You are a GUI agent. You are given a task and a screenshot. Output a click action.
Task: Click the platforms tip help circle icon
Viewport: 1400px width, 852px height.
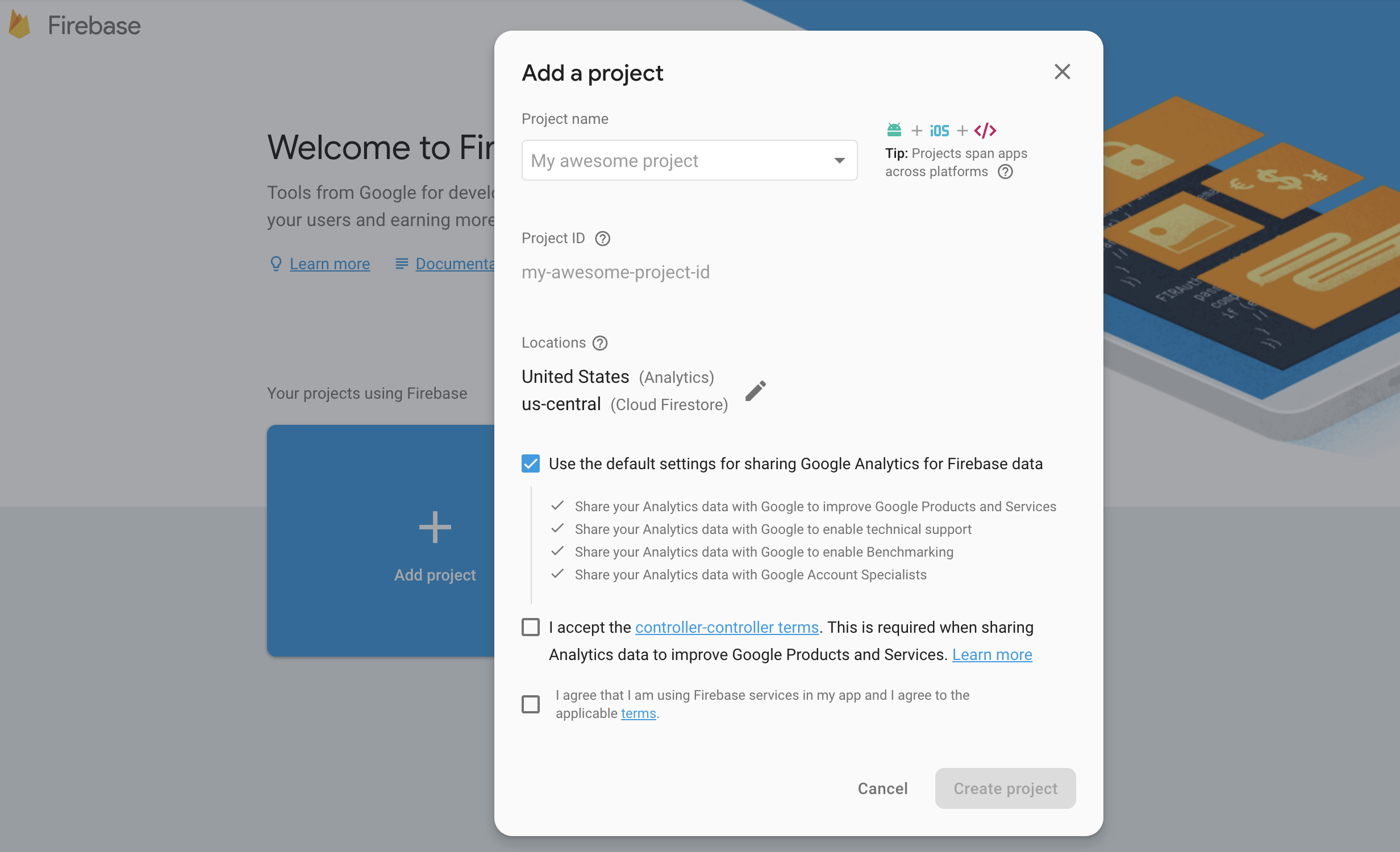[x=1006, y=171]
